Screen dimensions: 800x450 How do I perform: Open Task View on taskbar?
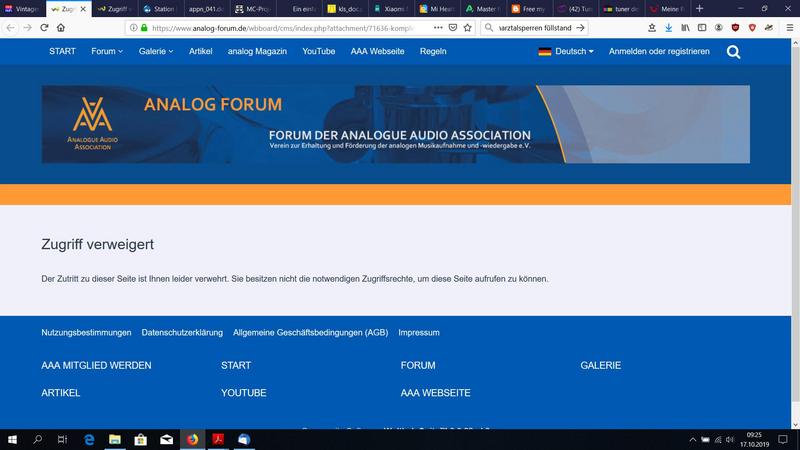[62, 439]
